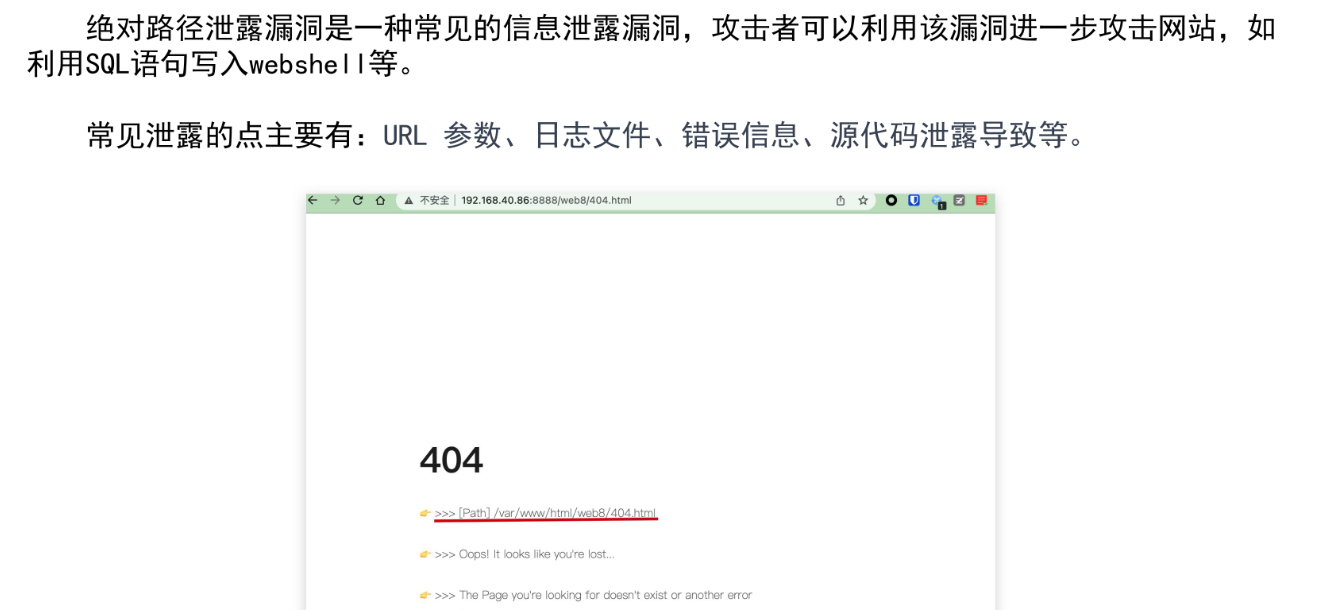The height and width of the screenshot is (610, 1341).
Task: Open the gray editor extension icon
Action: [x=958, y=200]
